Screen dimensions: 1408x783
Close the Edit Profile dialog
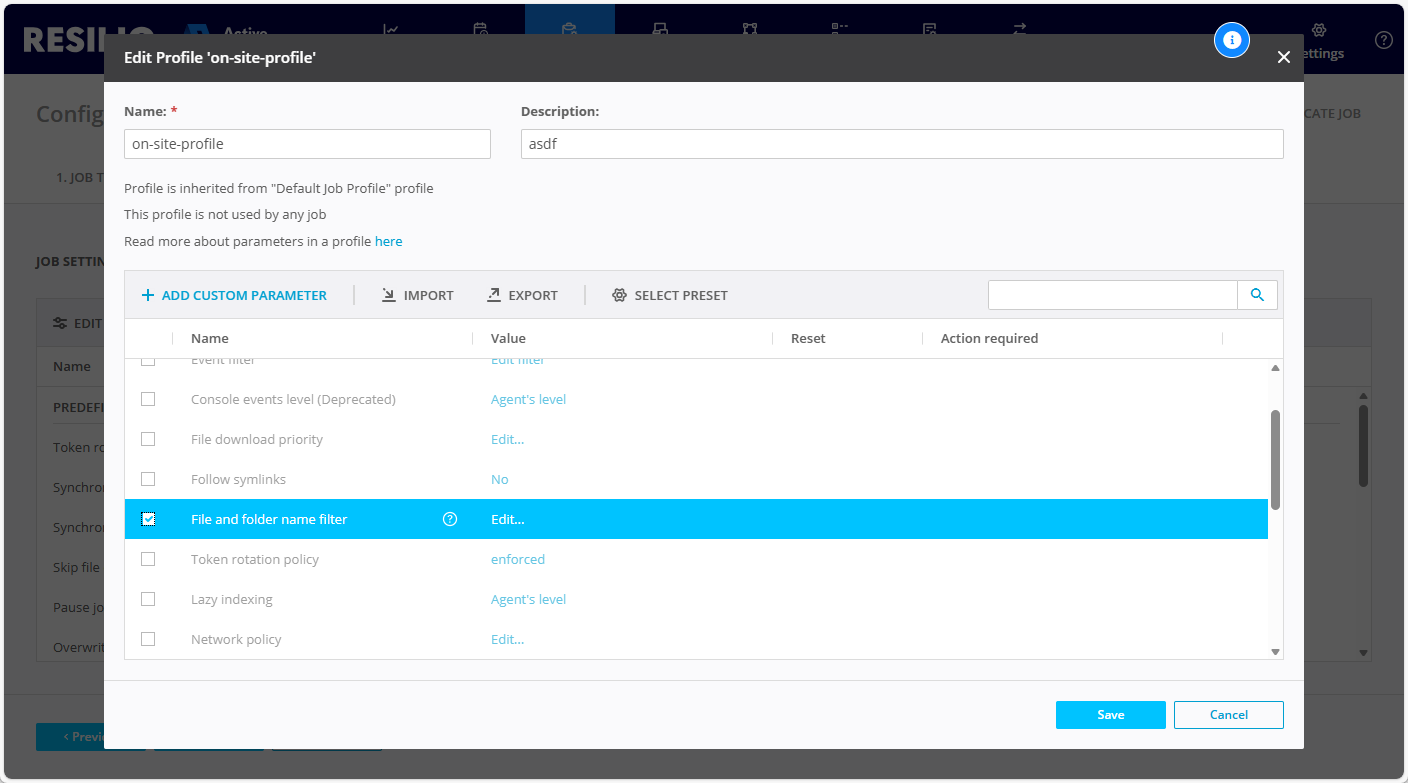coord(1284,58)
